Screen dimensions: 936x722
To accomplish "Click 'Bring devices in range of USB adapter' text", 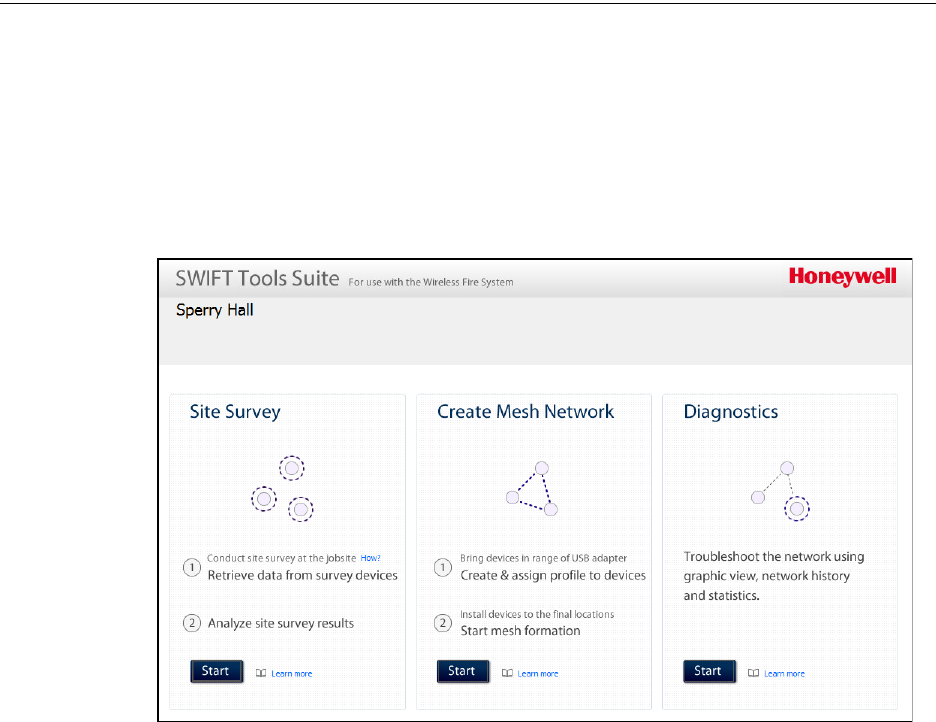I will pyautogui.click(x=543, y=559).
